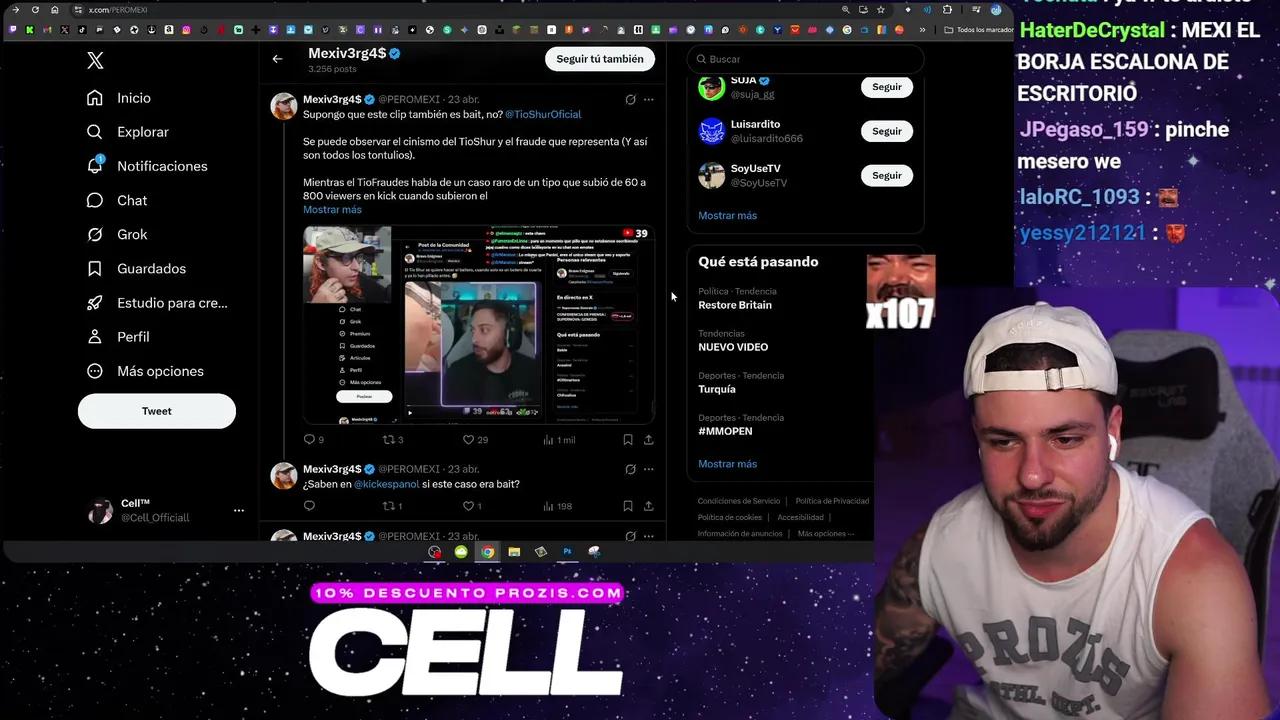Open Información de anuncios footer link
Image resolution: width=1280 pixels, height=720 pixels.
point(740,534)
